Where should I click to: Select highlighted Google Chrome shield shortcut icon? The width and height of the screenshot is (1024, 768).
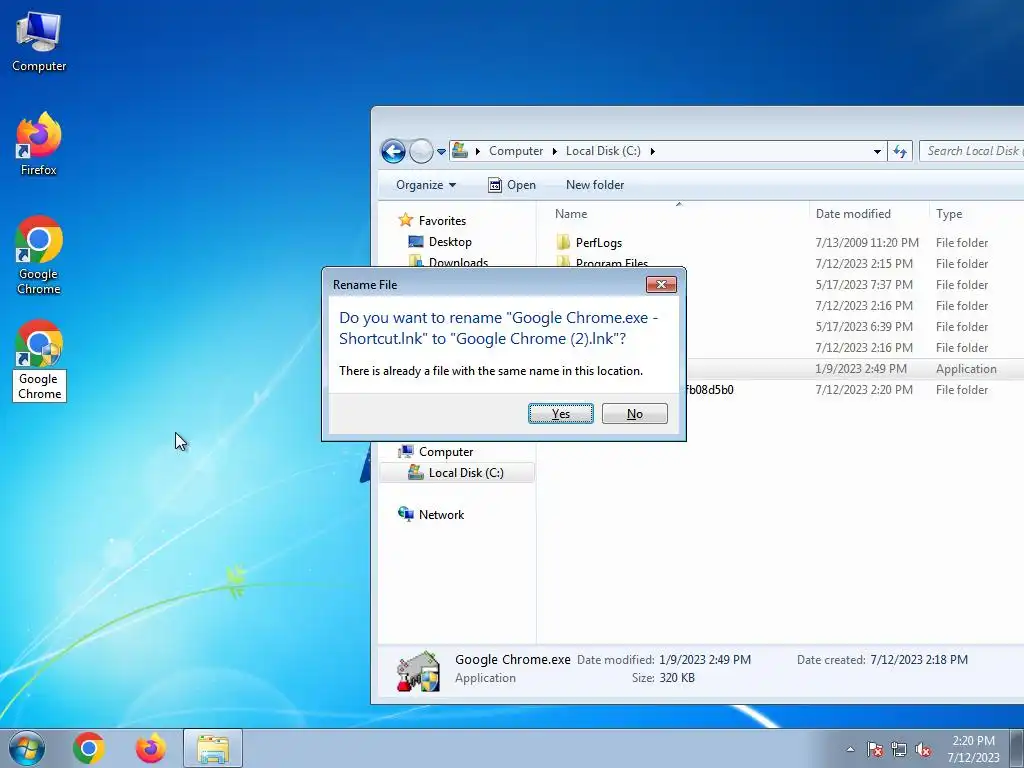[39, 344]
